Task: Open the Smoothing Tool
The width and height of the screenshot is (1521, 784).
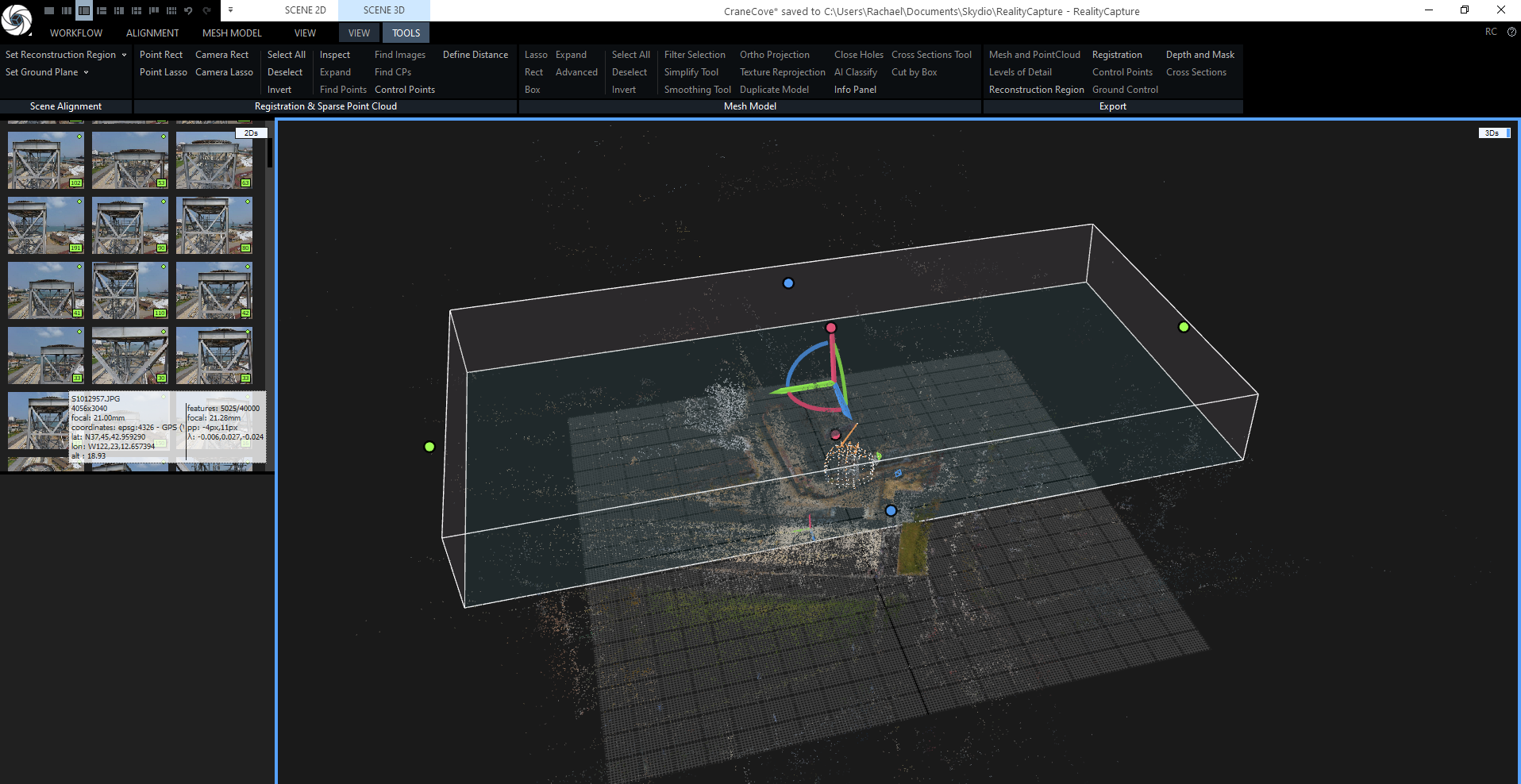Action: pyautogui.click(x=698, y=90)
